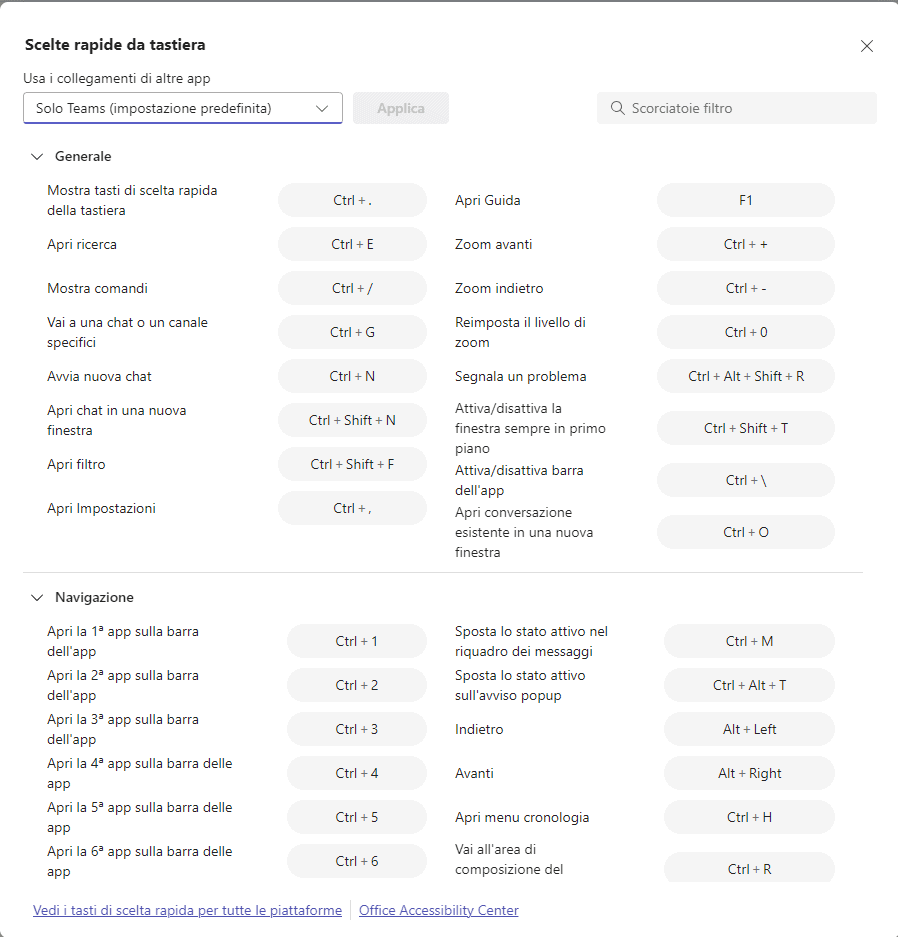Viewport: 898px width, 937px height.
Task: Click the Applica button
Action: (400, 108)
